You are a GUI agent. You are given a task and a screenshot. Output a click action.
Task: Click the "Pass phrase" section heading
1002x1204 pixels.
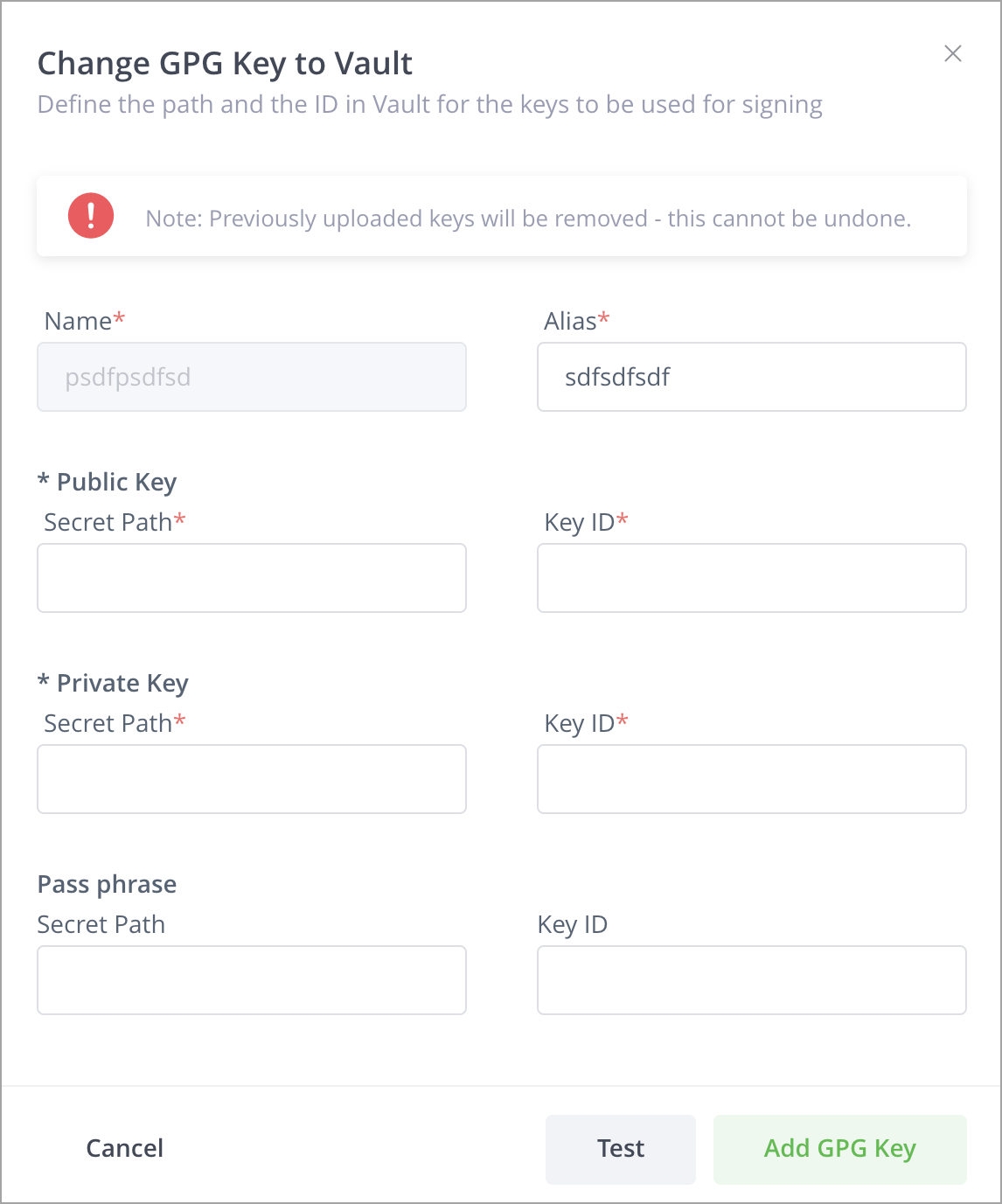tap(107, 884)
